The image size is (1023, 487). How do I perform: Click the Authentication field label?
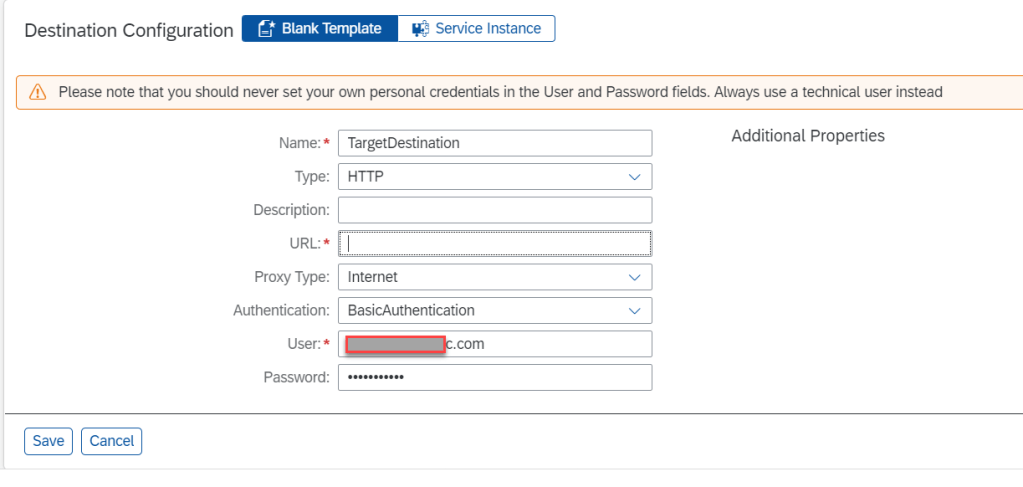pyautogui.click(x=281, y=311)
